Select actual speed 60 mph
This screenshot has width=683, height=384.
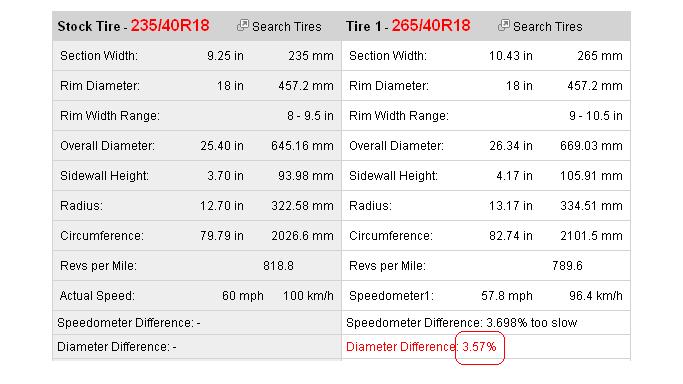coord(243,296)
